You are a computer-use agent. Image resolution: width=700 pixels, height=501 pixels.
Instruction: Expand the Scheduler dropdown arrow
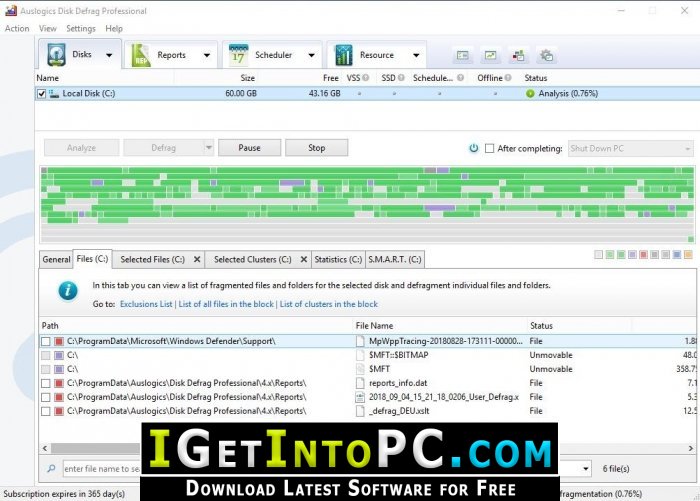(311, 55)
